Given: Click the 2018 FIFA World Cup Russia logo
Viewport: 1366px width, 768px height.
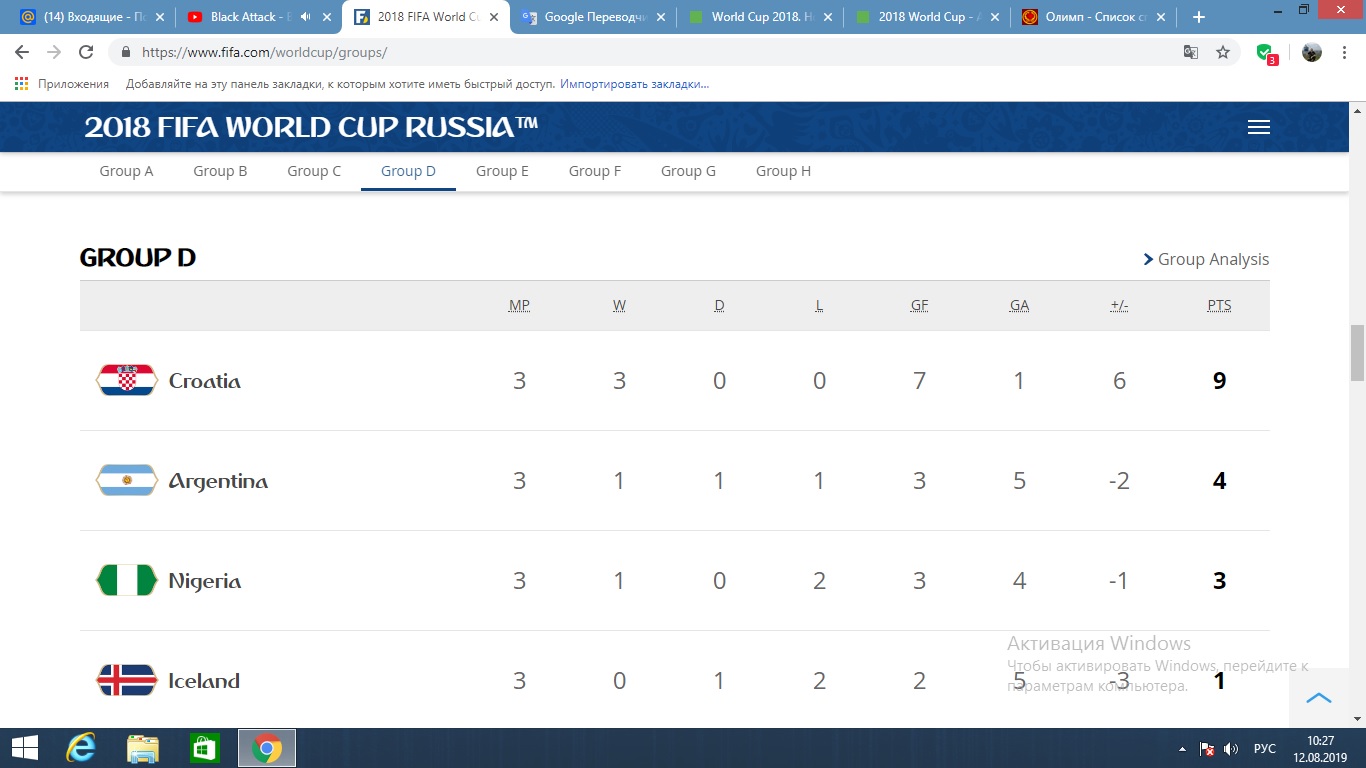Looking at the screenshot, I should click(x=311, y=127).
